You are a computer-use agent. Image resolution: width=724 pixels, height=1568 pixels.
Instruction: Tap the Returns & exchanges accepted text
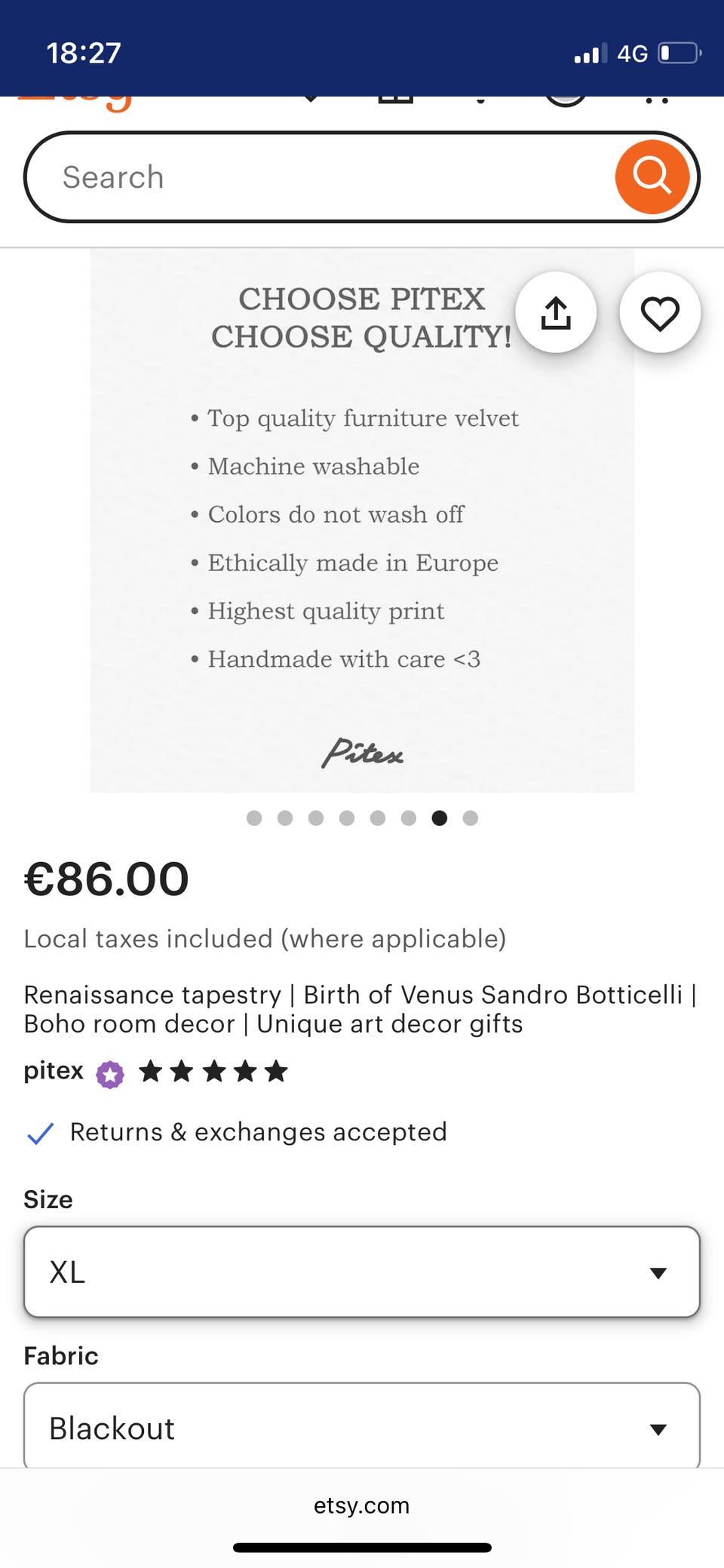click(x=258, y=1132)
